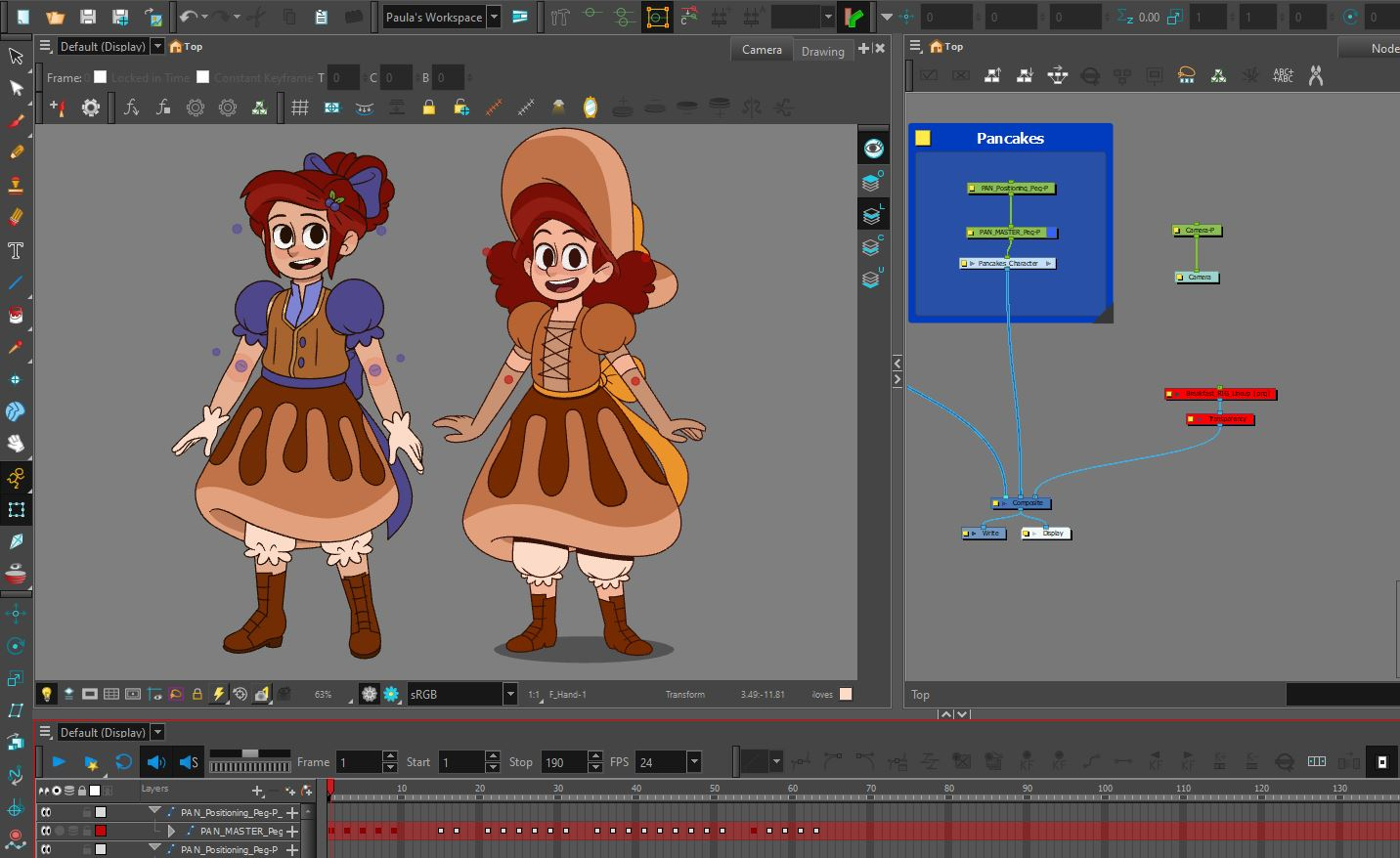This screenshot has height=858, width=1400.
Task: Switch to the Camera tab
Action: click(762, 50)
